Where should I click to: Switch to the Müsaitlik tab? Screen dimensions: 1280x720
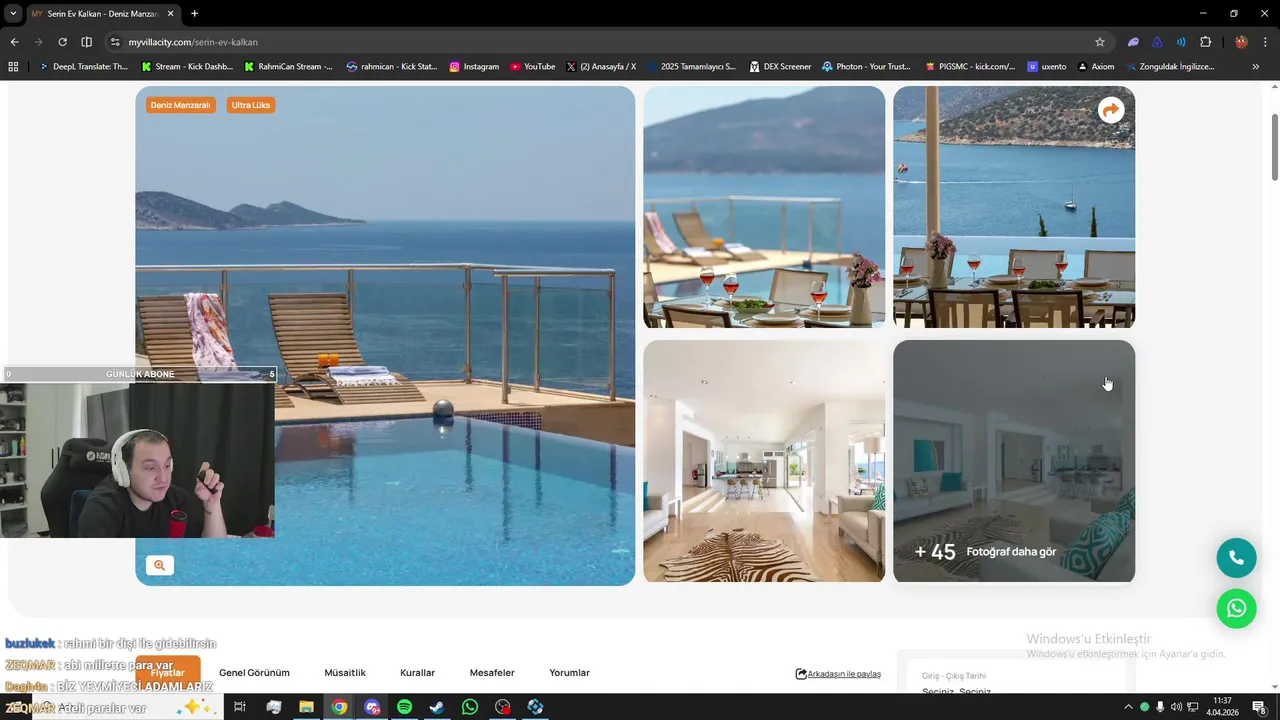[345, 673]
